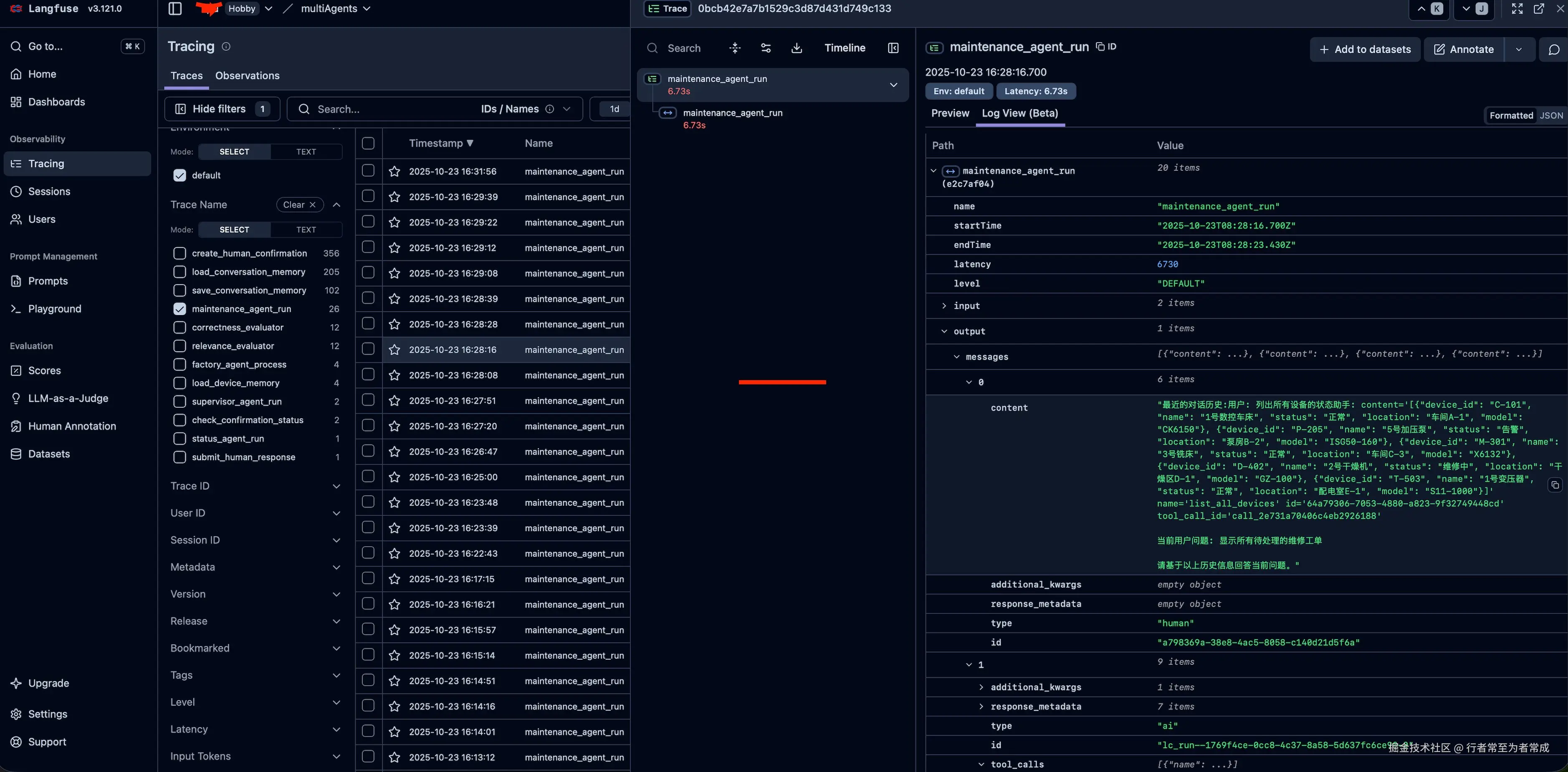
Task: Click the expand/collapse all nodes icon
Action: click(735, 48)
